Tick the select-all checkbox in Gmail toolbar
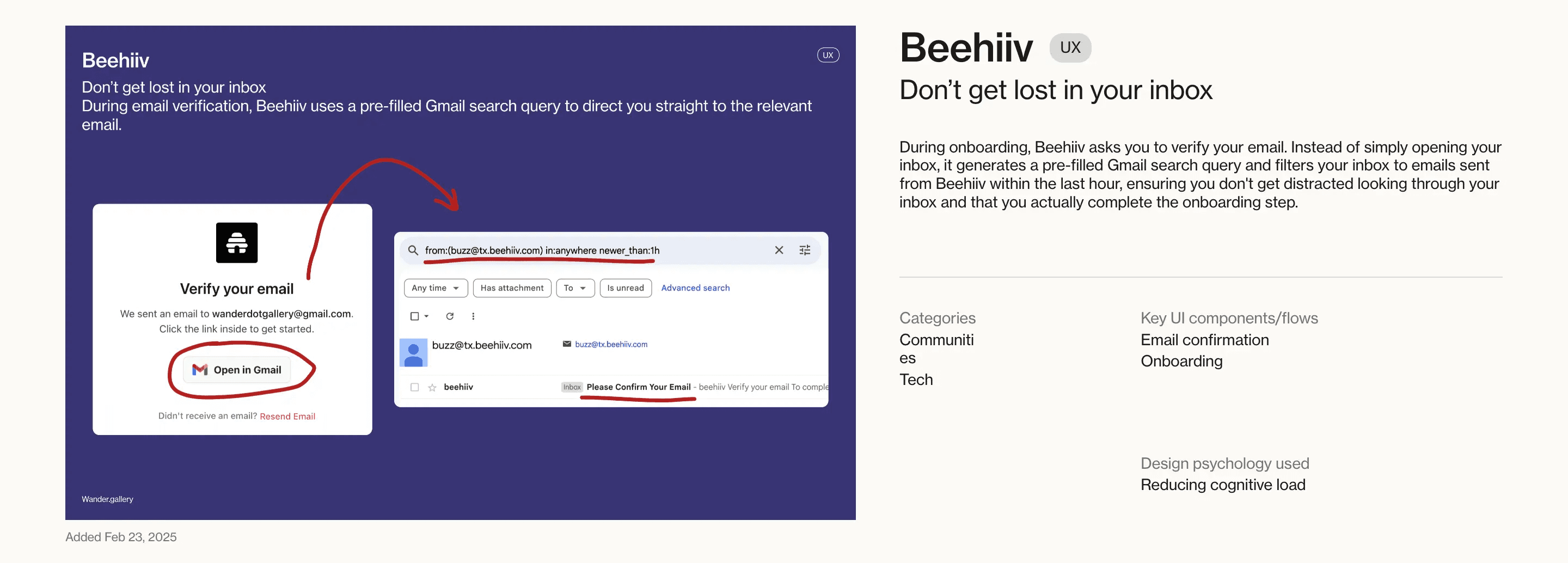Viewport: 1568px width, 563px height. click(x=414, y=316)
